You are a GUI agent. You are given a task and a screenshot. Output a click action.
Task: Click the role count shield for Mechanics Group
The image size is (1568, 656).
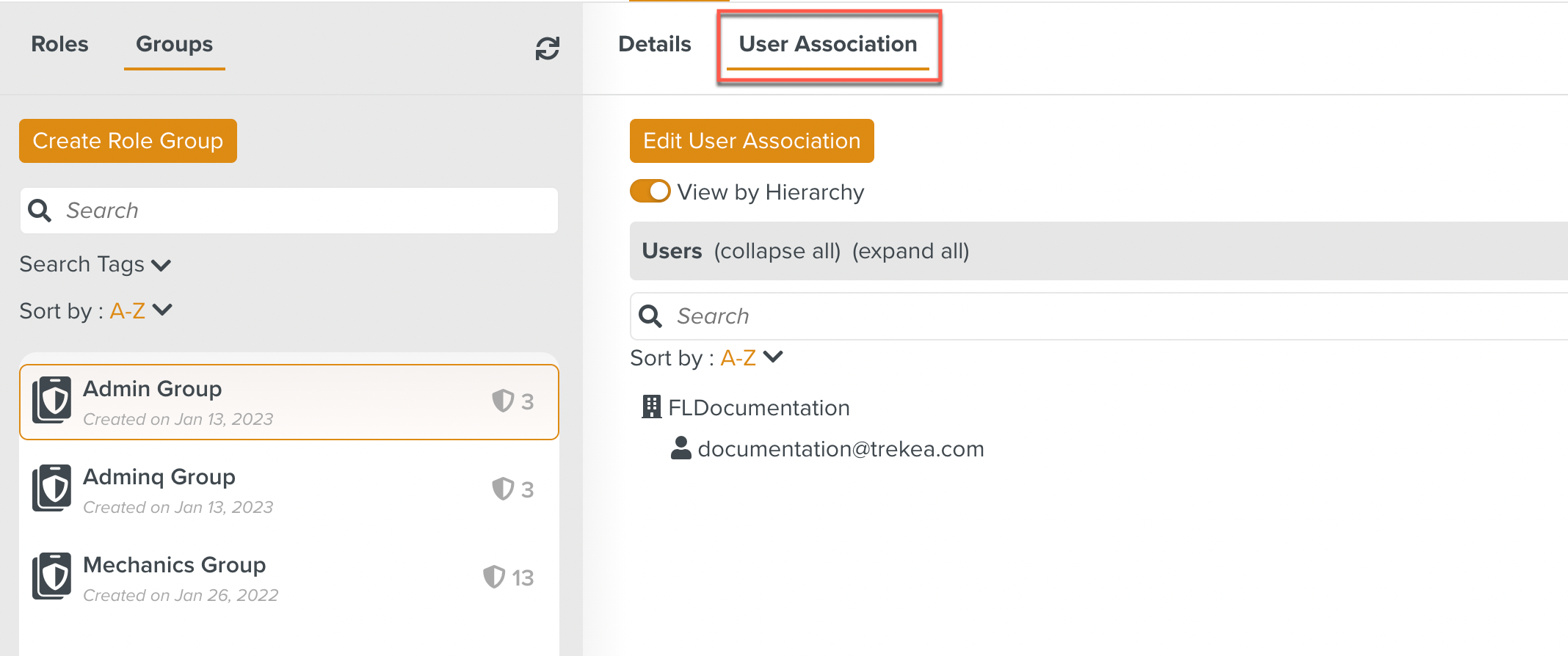tap(494, 577)
